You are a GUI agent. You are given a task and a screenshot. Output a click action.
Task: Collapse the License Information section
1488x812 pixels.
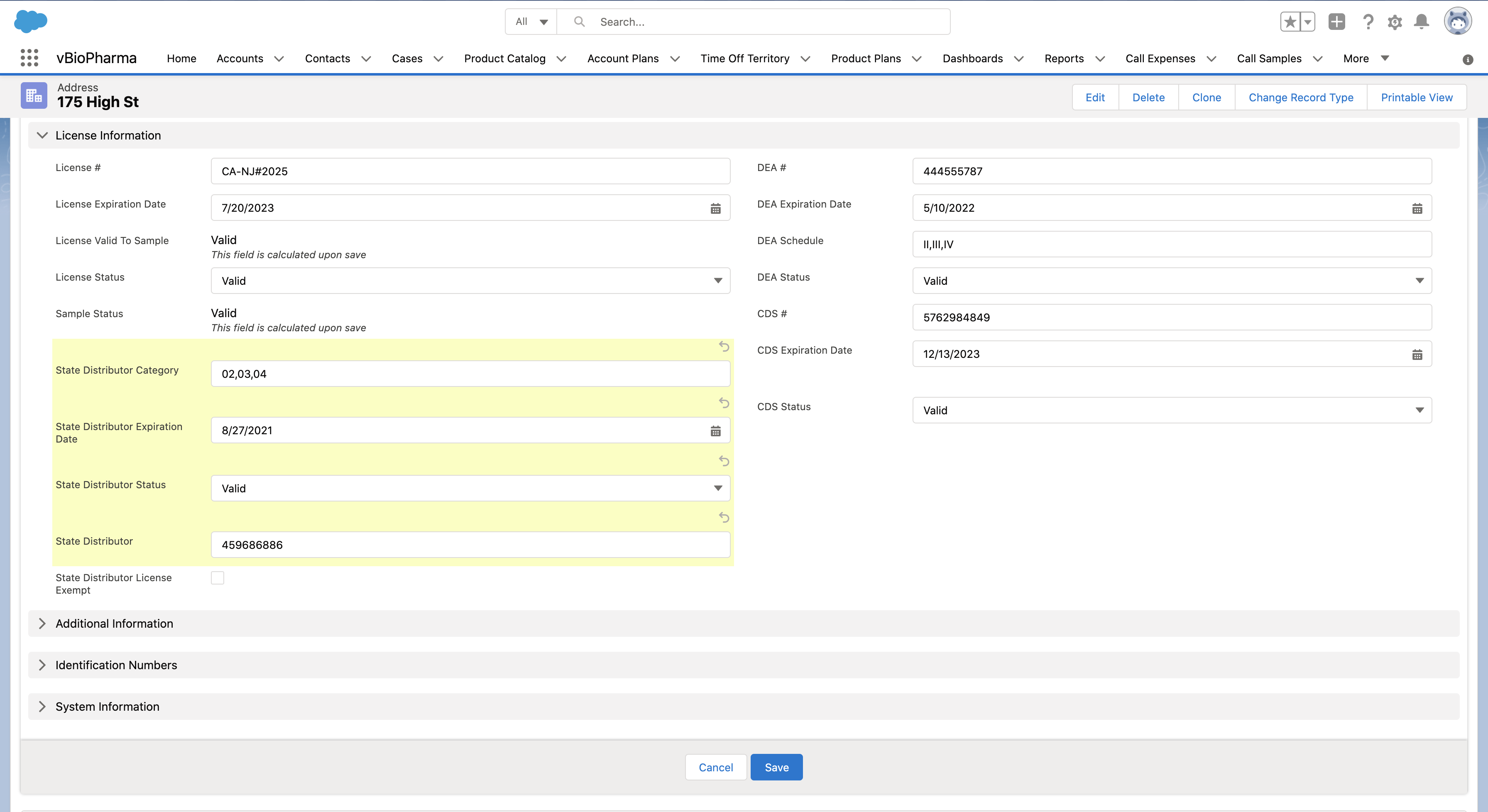pyautogui.click(x=42, y=135)
